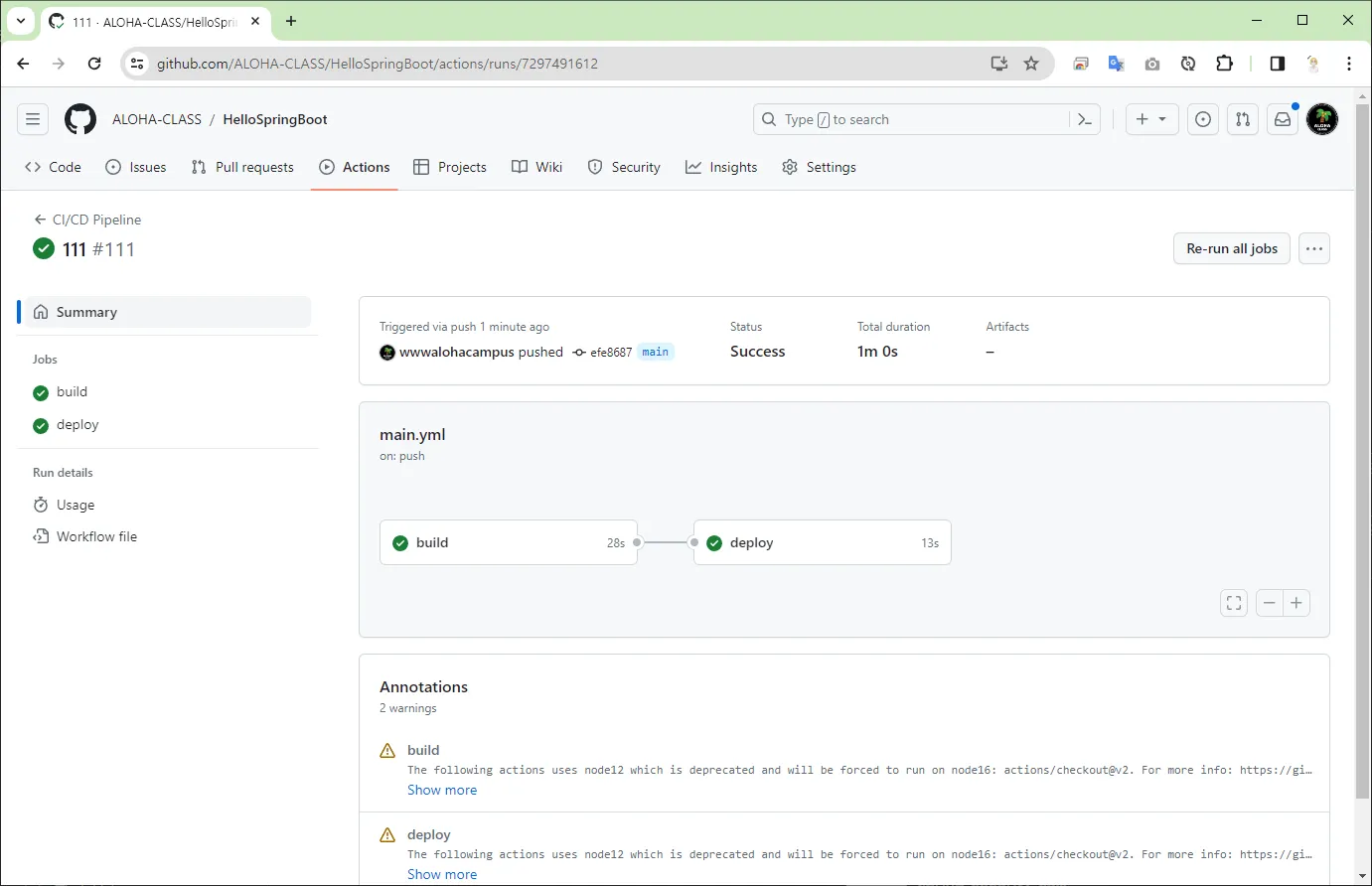The image size is (1372, 886).
Task: Close the '111 · ALOHA-CLASS/HelloSpr' browser tab
Action: (x=255, y=21)
